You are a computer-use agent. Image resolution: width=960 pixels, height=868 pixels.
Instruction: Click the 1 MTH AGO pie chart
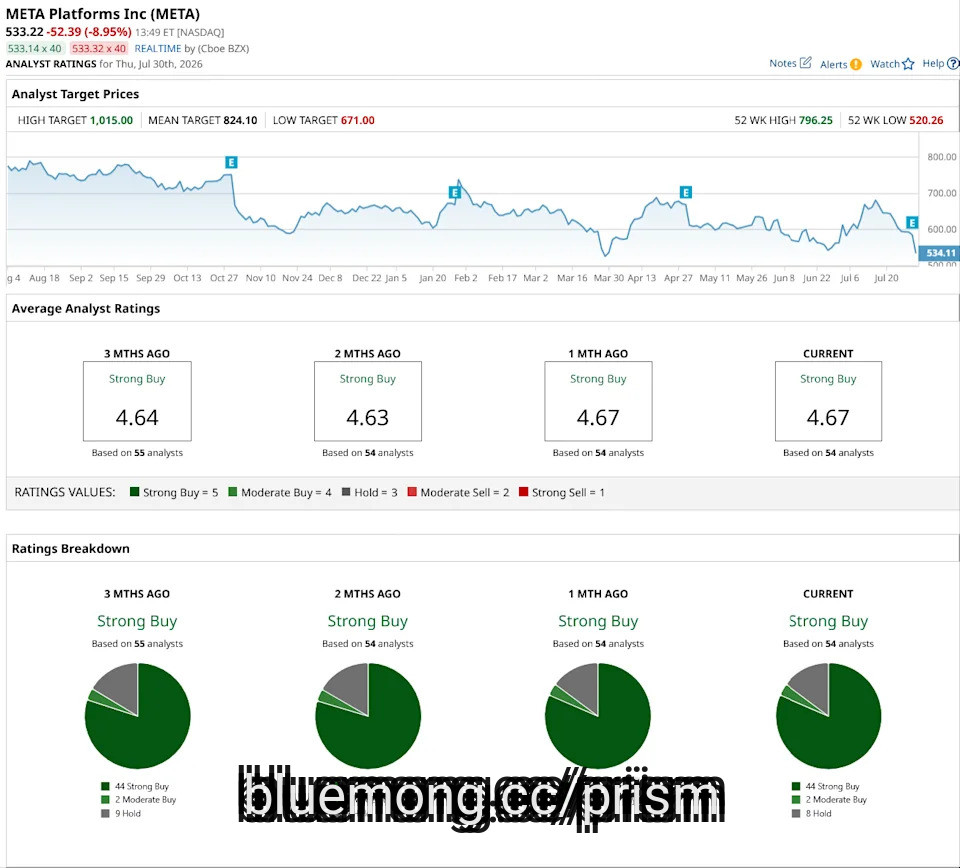[598, 716]
